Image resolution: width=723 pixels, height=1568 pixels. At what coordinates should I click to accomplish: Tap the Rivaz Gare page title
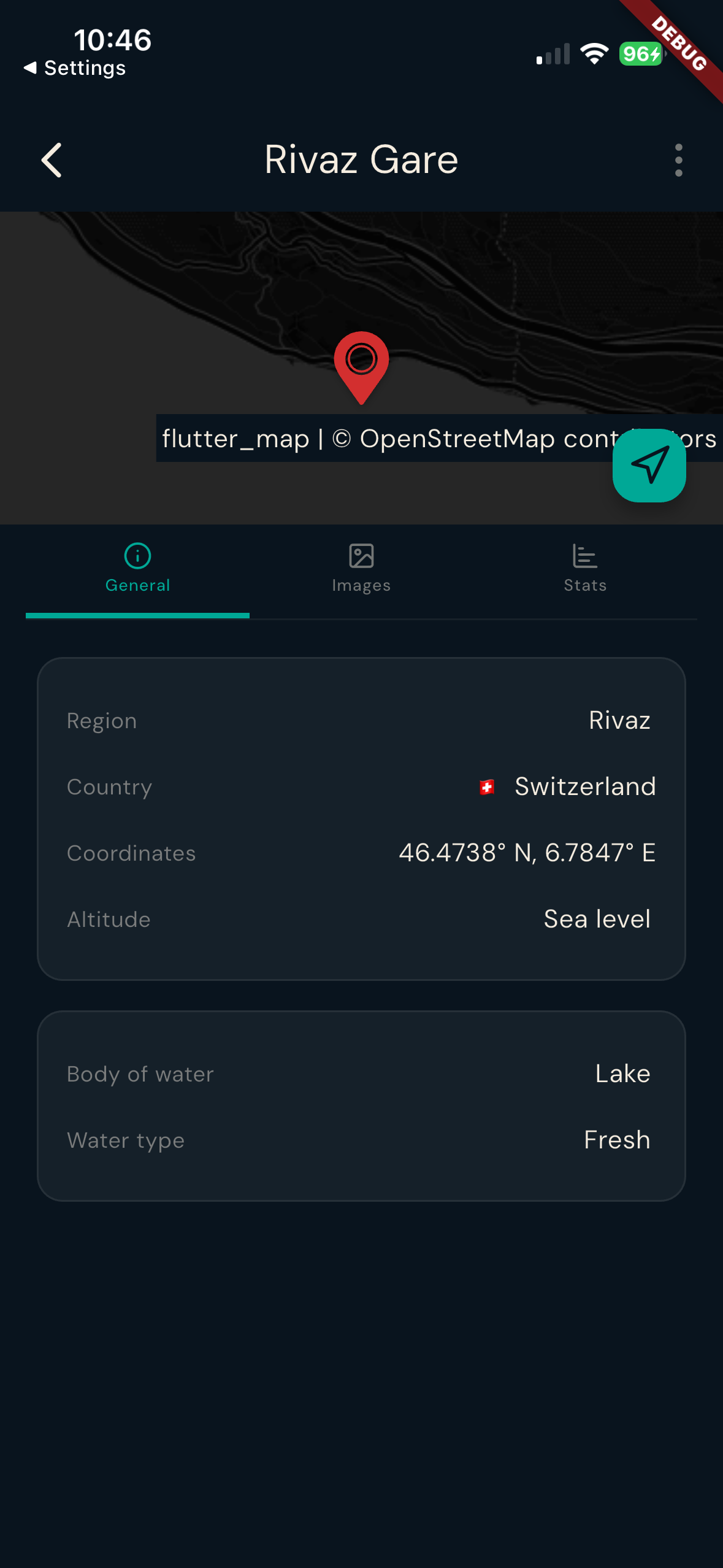(361, 160)
